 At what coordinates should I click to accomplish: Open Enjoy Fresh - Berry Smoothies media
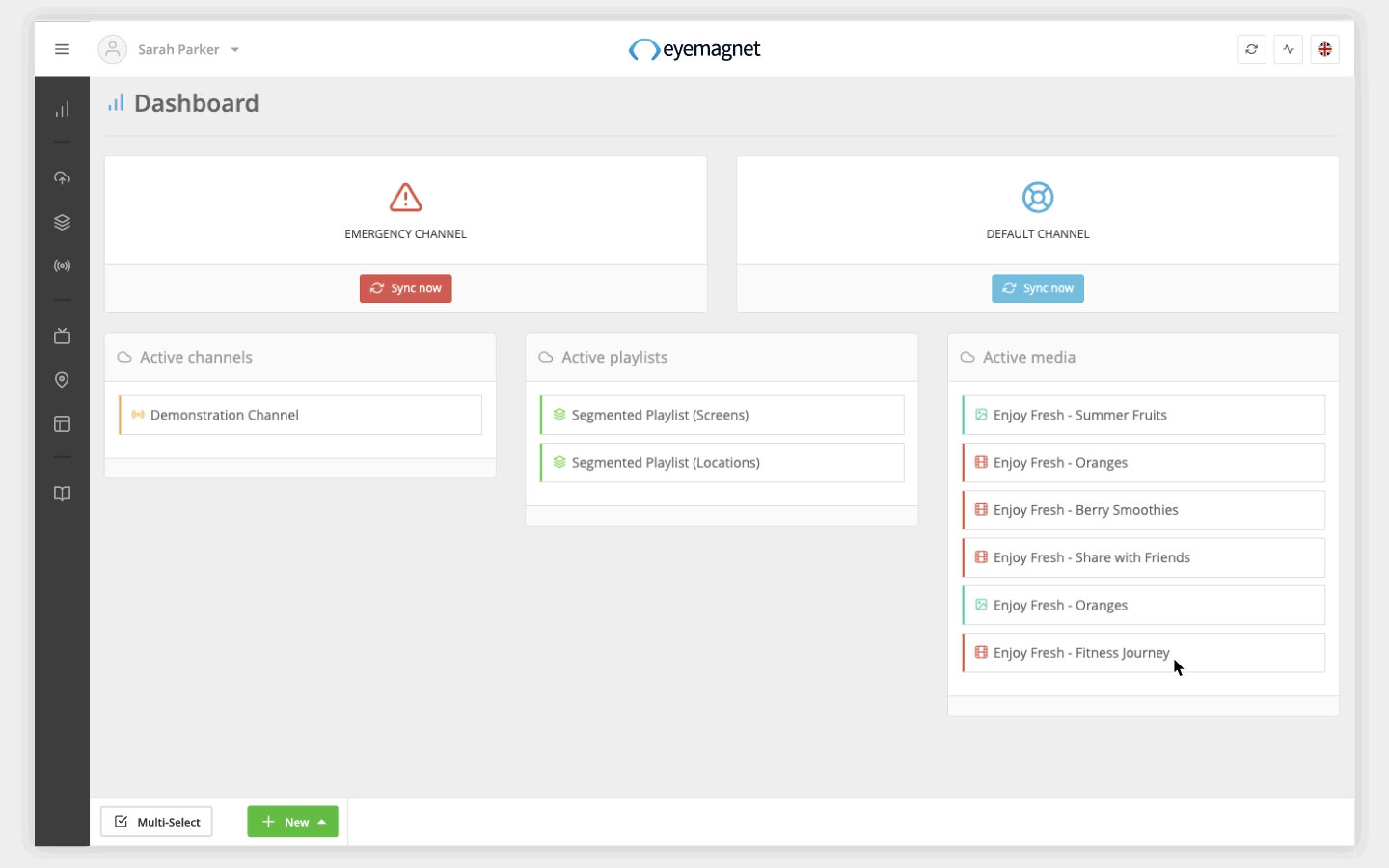click(x=1143, y=510)
